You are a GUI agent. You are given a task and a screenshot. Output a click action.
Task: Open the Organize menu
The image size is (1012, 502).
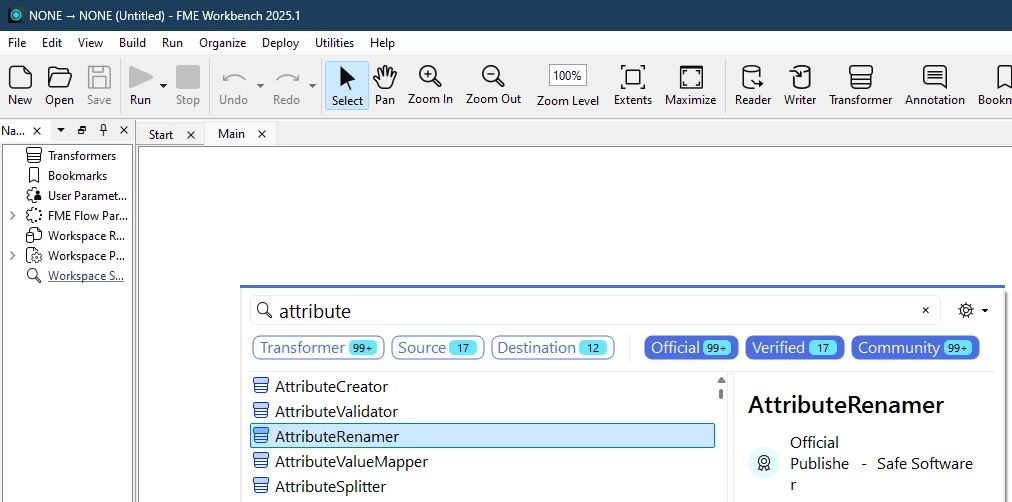point(223,43)
